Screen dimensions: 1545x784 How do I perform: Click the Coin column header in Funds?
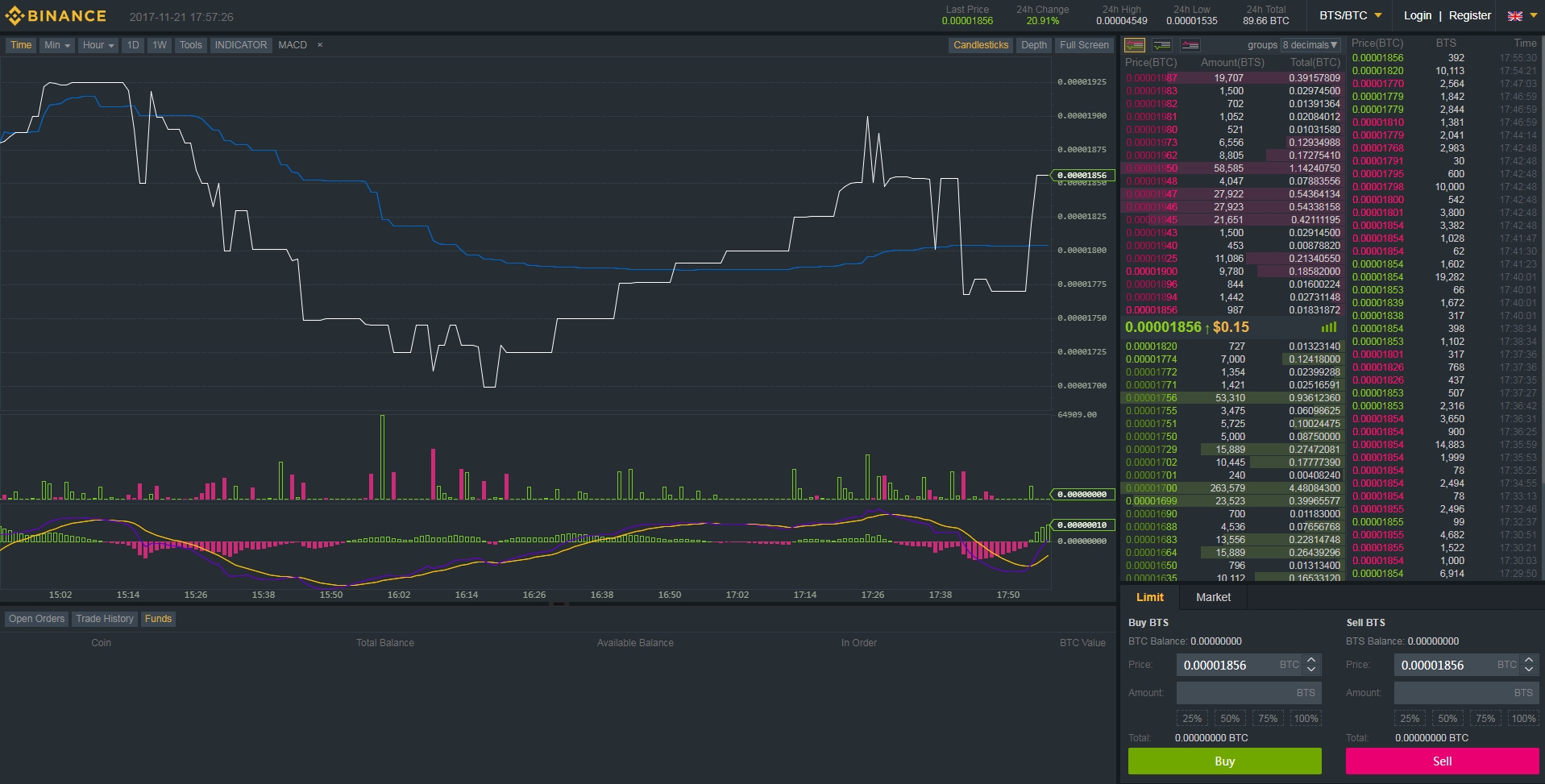[102, 643]
